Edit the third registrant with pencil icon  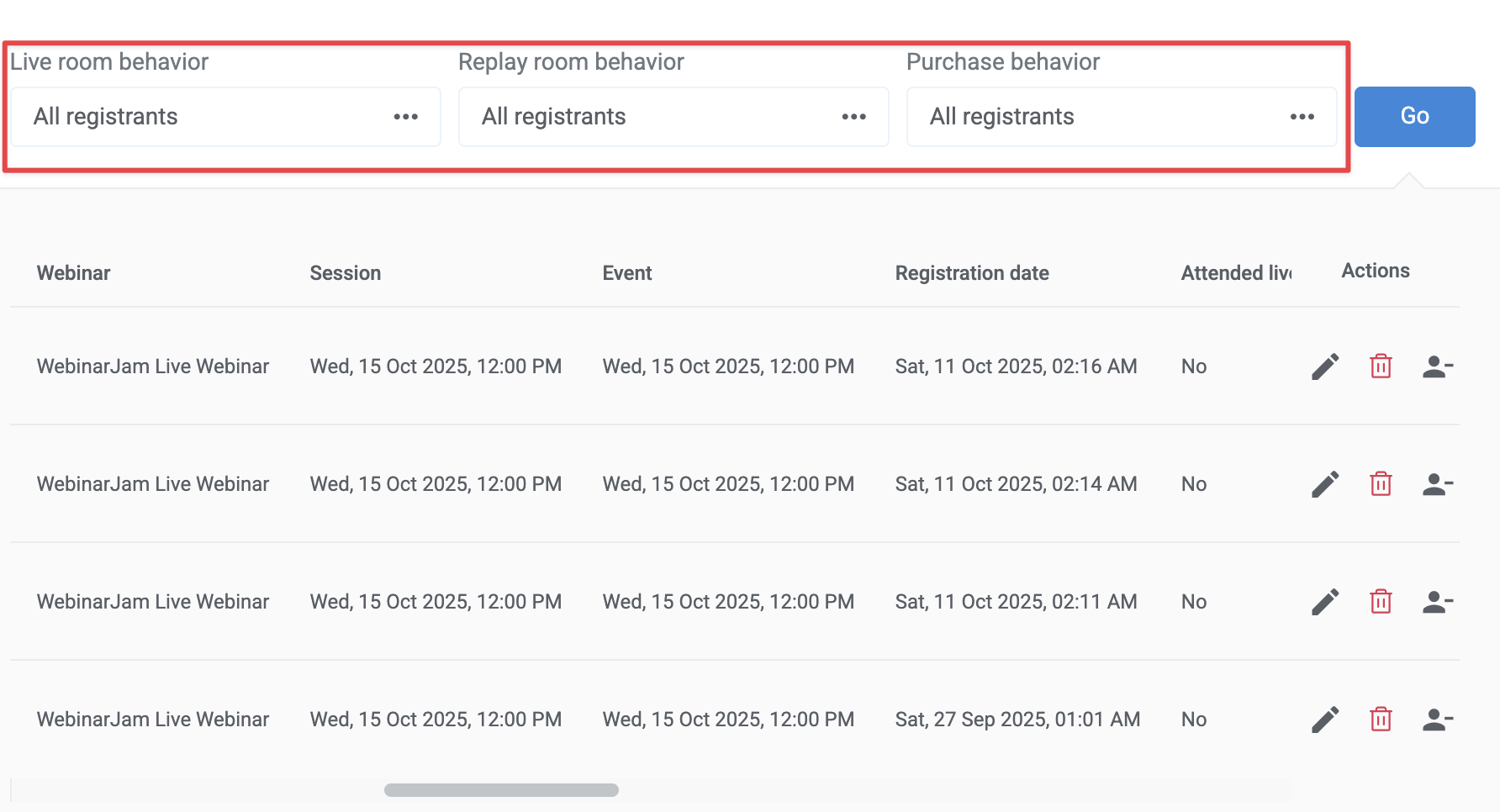[1324, 601]
